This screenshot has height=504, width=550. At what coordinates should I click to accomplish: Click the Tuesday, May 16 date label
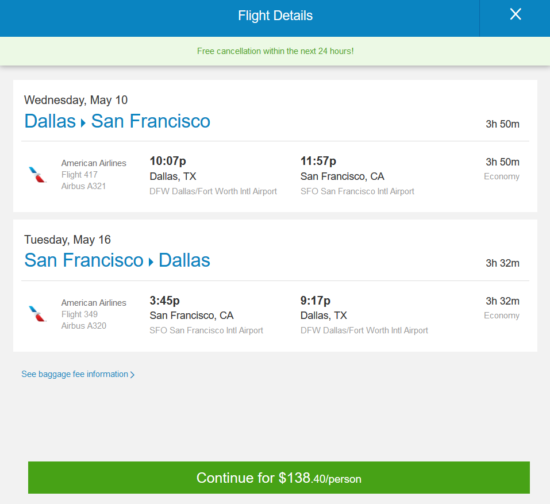pyautogui.click(x=67, y=240)
